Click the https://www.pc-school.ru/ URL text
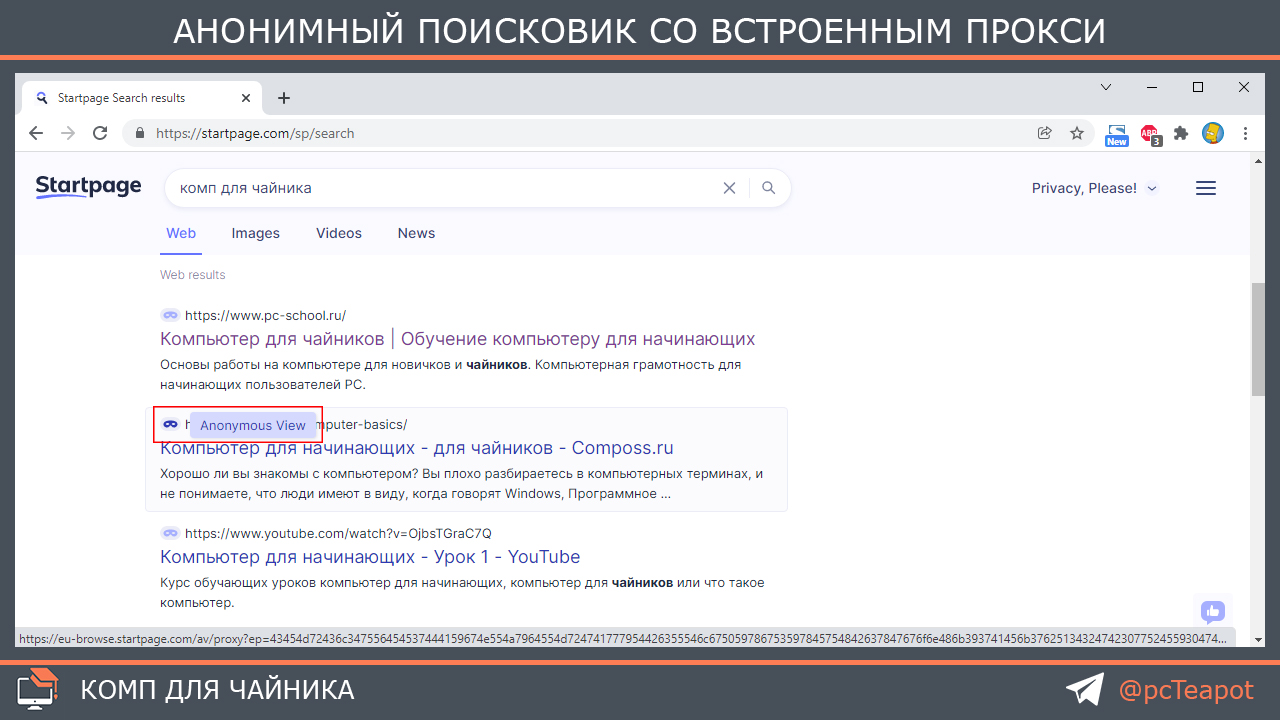Image resolution: width=1280 pixels, height=720 pixels. [266, 314]
